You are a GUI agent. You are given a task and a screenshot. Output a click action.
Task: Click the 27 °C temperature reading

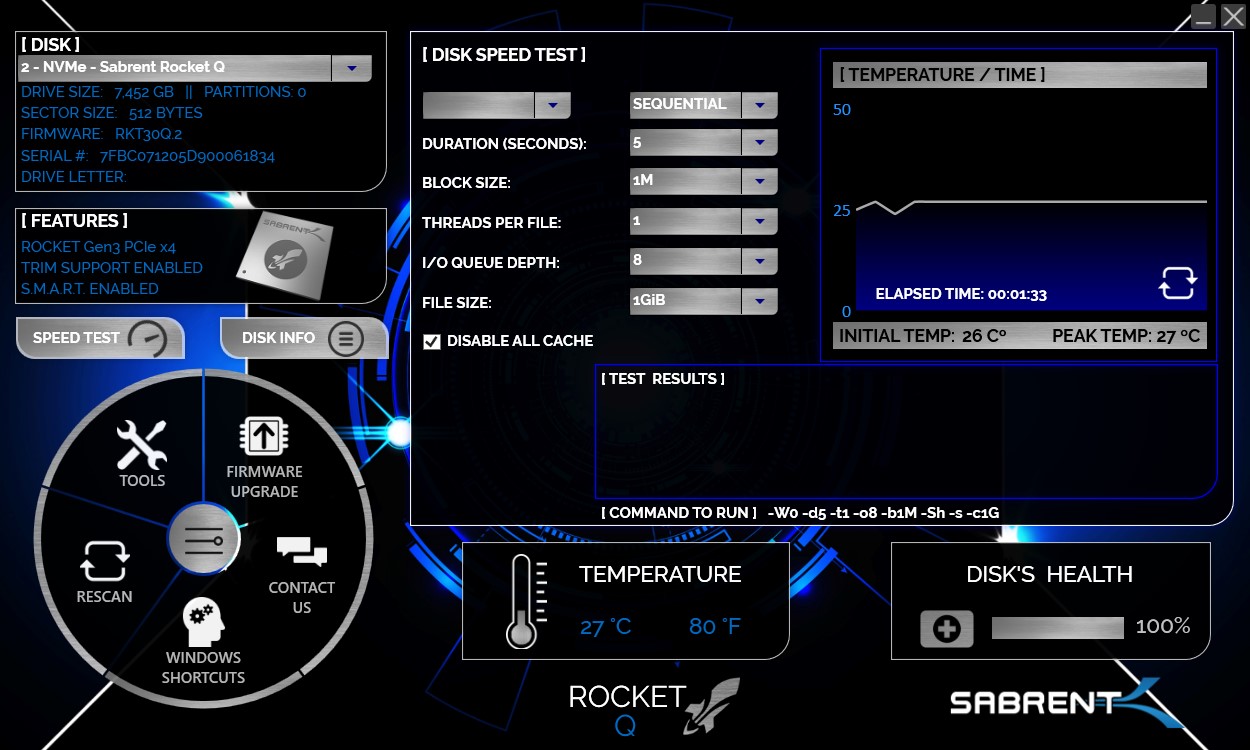tap(606, 627)
